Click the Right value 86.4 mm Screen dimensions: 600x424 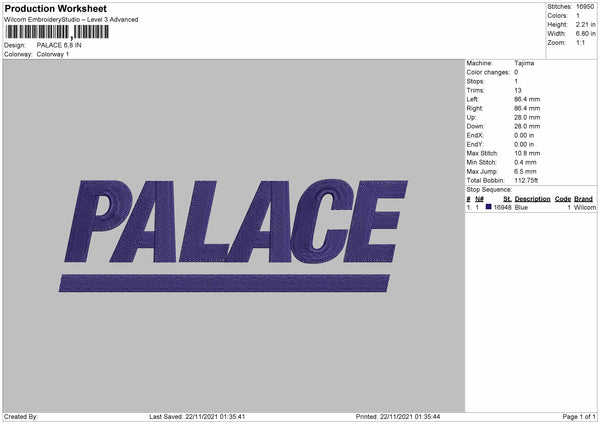(527, 109)
